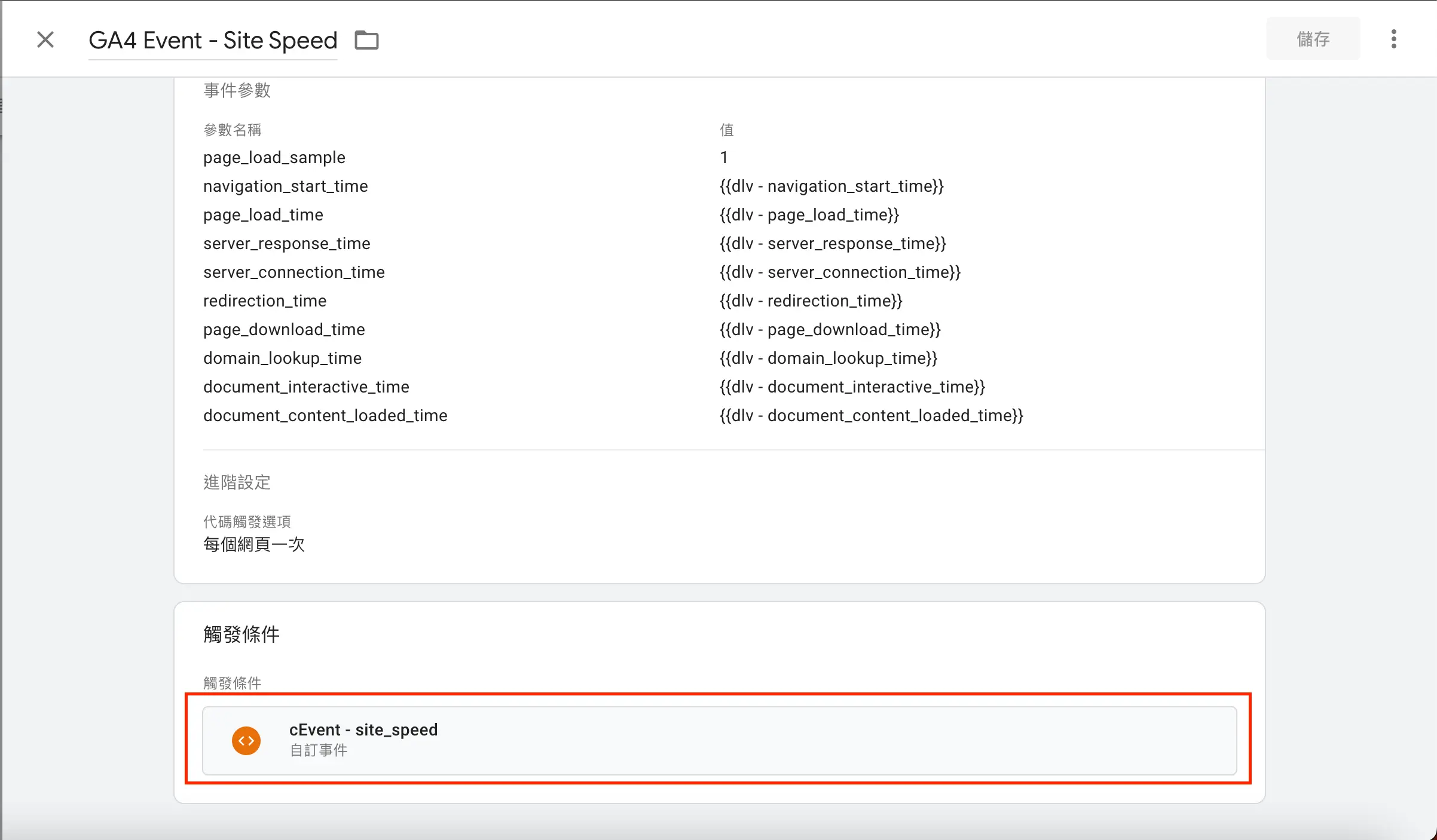Image resolution: width=1437 pixels, height=840 pixels.
Task: Click value {{dlv - page_load_time}}
Action: (809, 215)
